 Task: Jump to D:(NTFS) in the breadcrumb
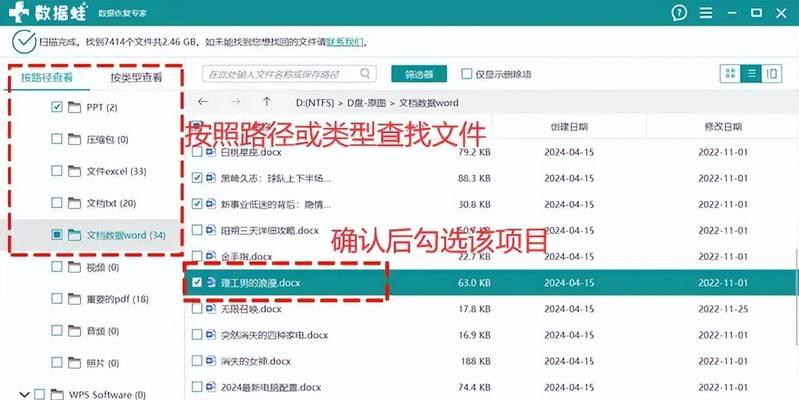[315, 102]
